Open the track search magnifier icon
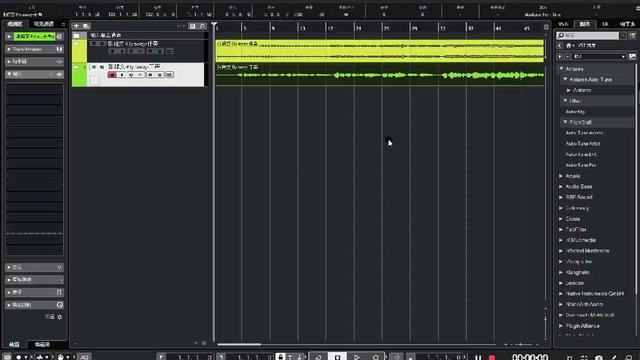The image size is (640, 360). (202, 26)
